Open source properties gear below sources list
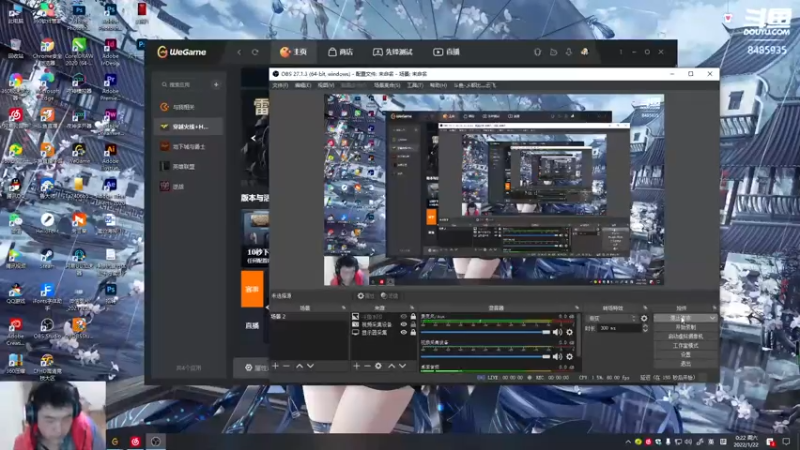This screenshot has width=800, height=450. tap(378, 366)
